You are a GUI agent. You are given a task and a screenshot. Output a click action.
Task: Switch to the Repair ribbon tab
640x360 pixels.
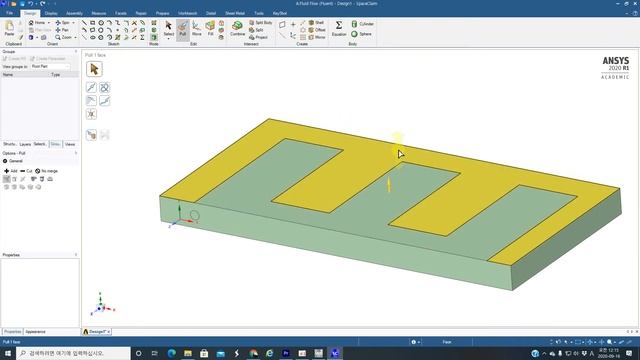click(x=141, y=13)
